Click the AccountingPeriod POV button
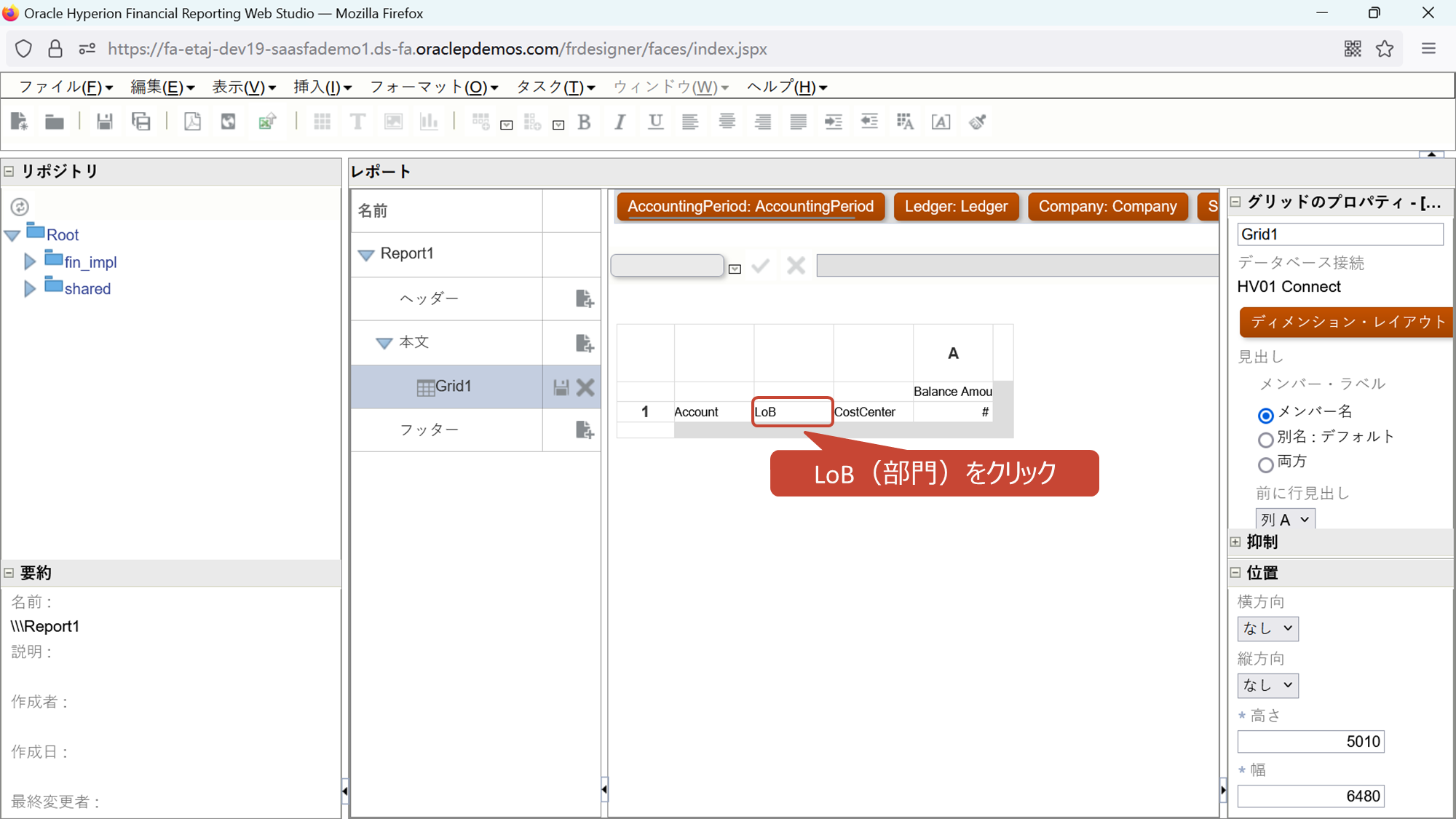The image size is (1456, 819). pyautogui.click(x=751, y=207)
